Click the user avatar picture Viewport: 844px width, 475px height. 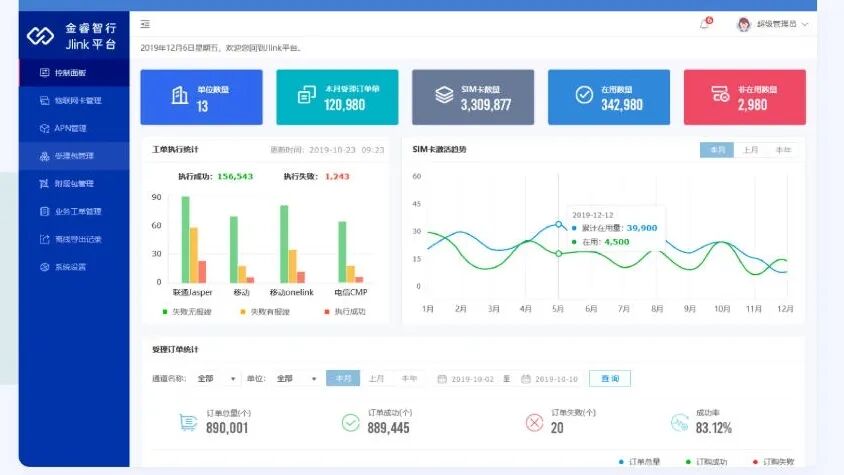pos(743,24)
